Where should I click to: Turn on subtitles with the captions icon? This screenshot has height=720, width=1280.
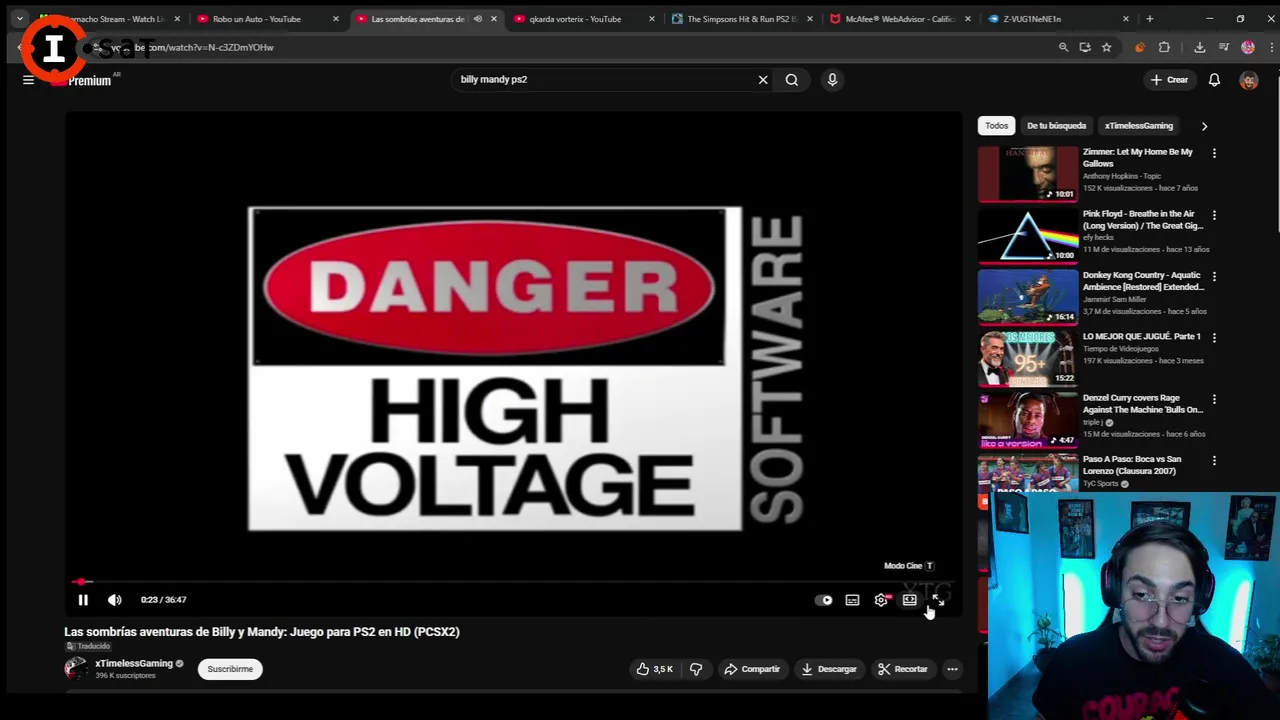[852, 600]
